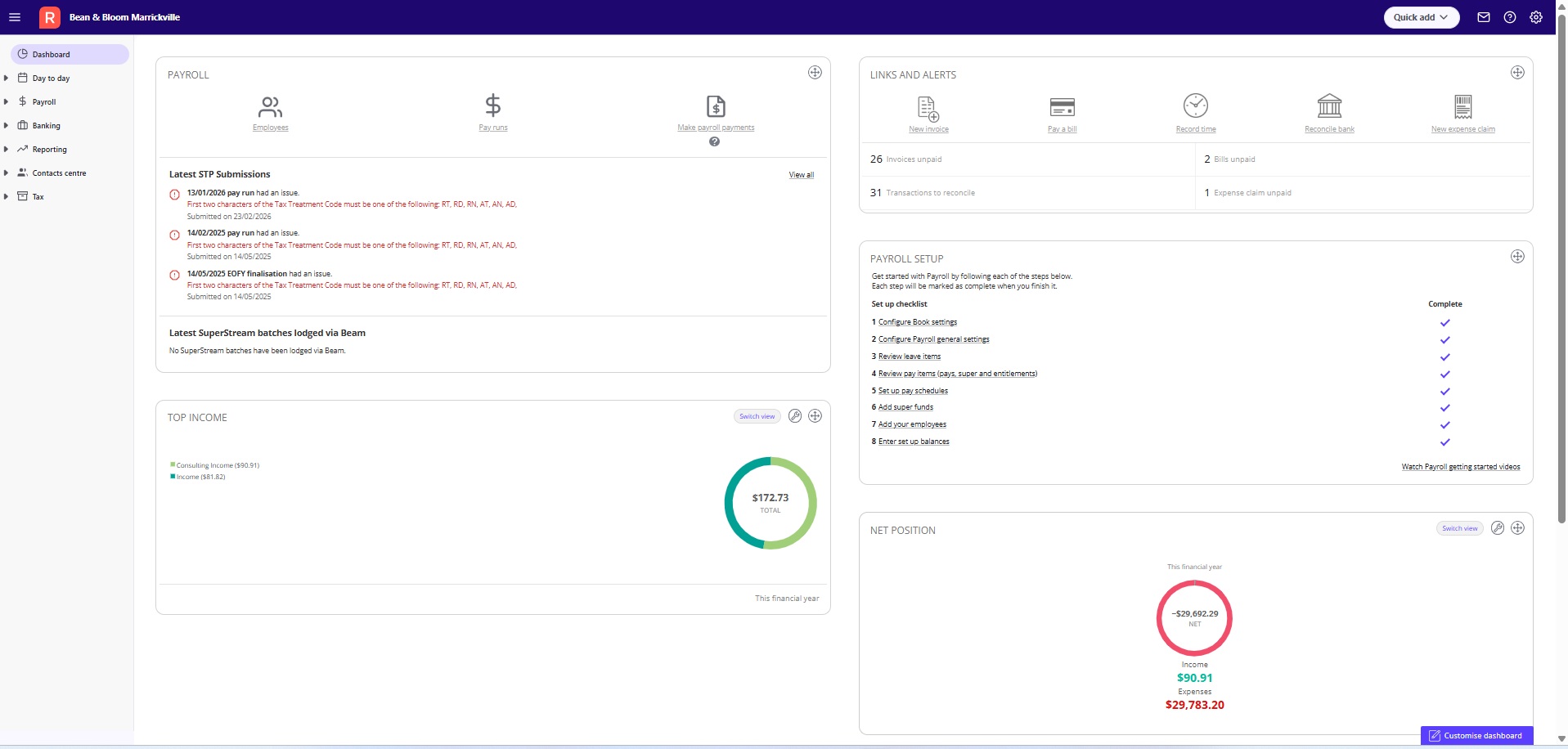Click the Make payroll payments icon
Viewport: 1568px width, 749px height.
click(716, 106)
